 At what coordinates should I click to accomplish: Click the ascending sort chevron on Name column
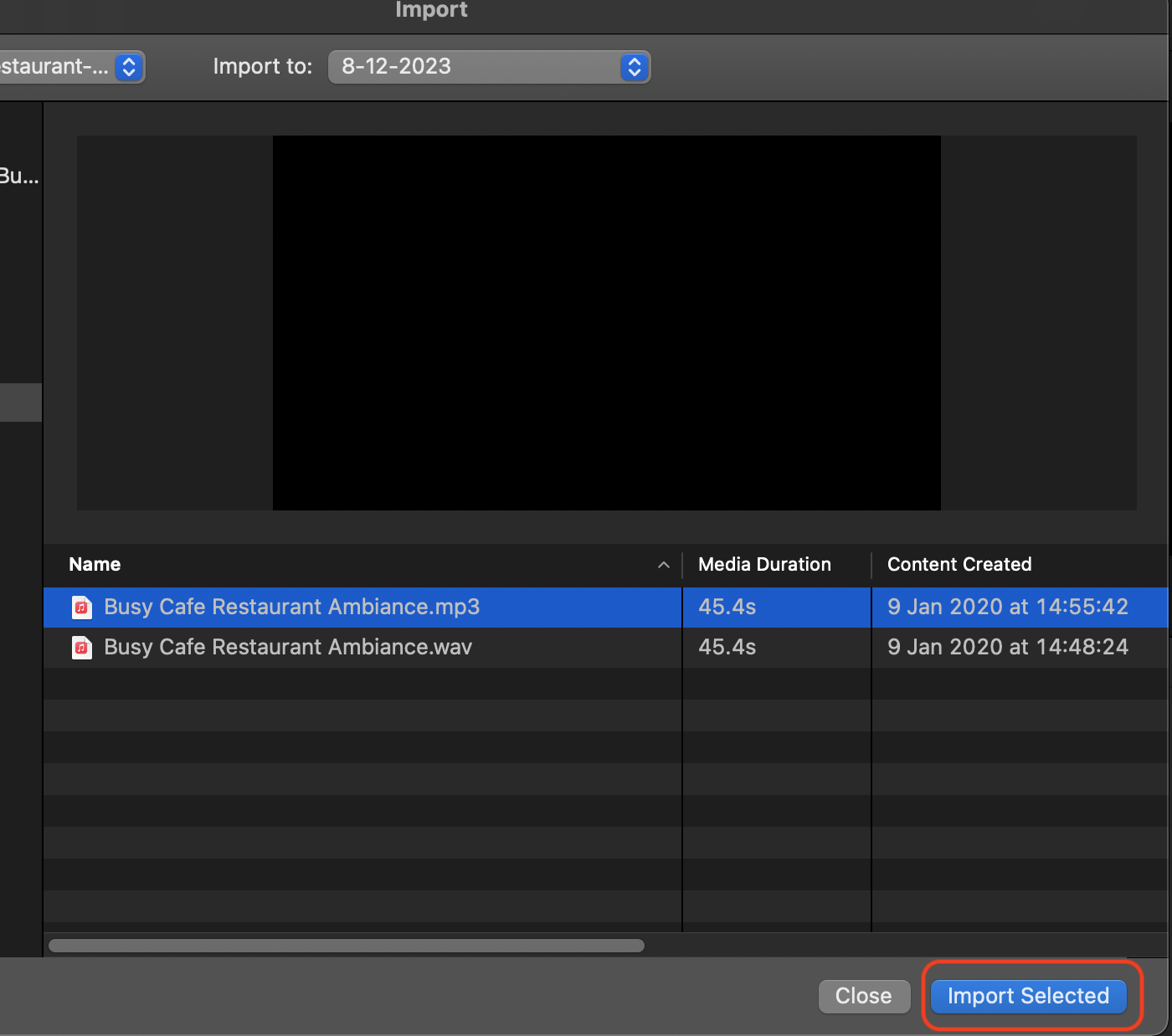click(x=664, y=565)
